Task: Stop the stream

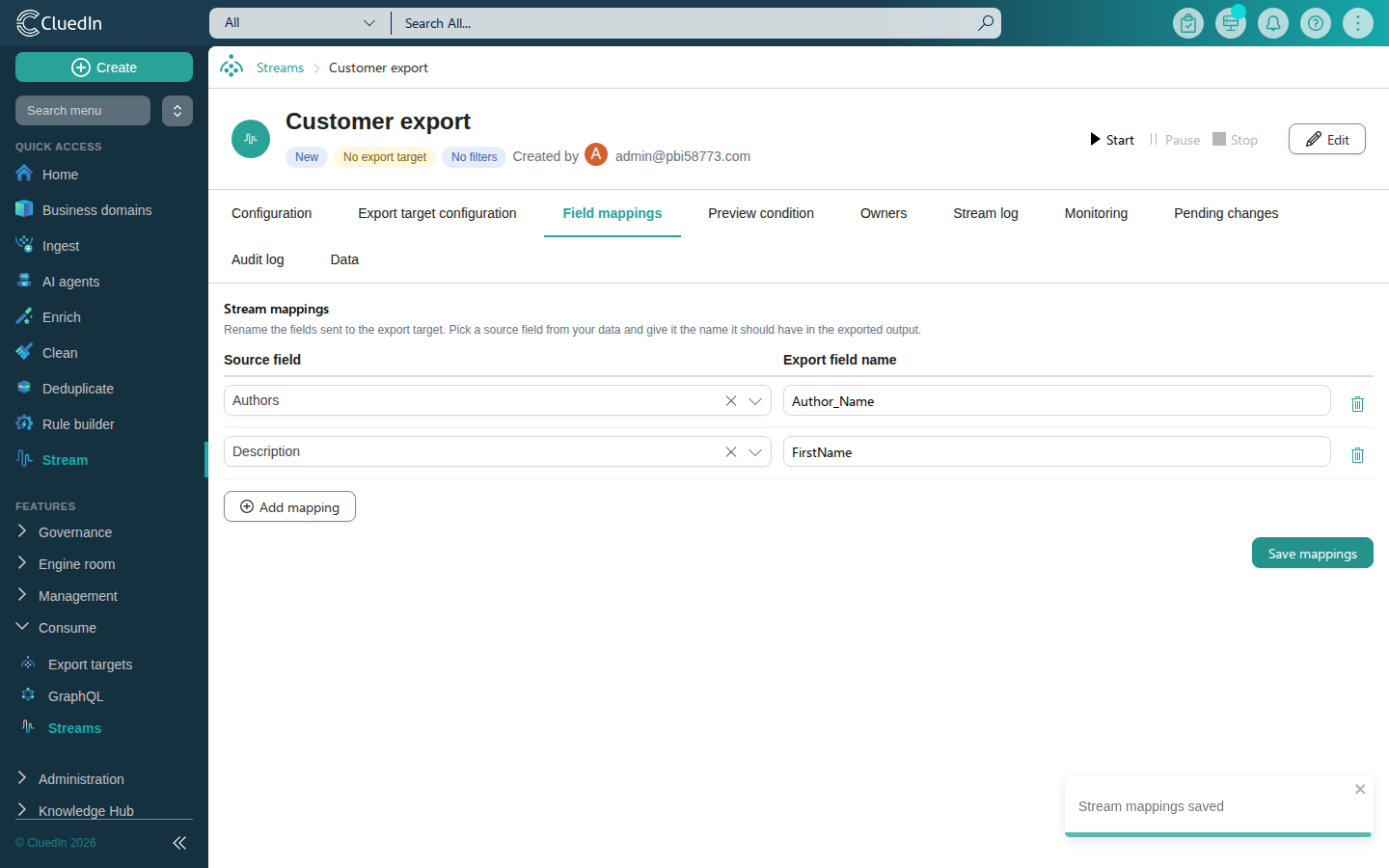Action: (1236, 140)
